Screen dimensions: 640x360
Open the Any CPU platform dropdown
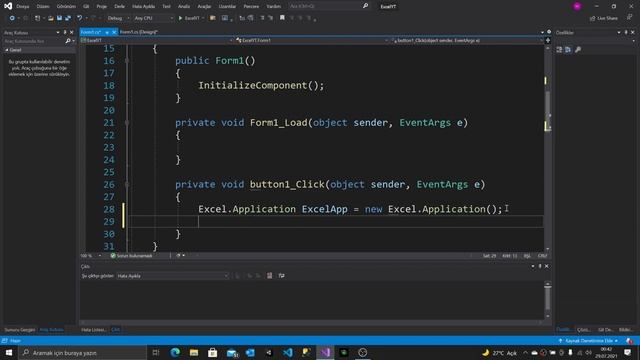pos(153,18)
